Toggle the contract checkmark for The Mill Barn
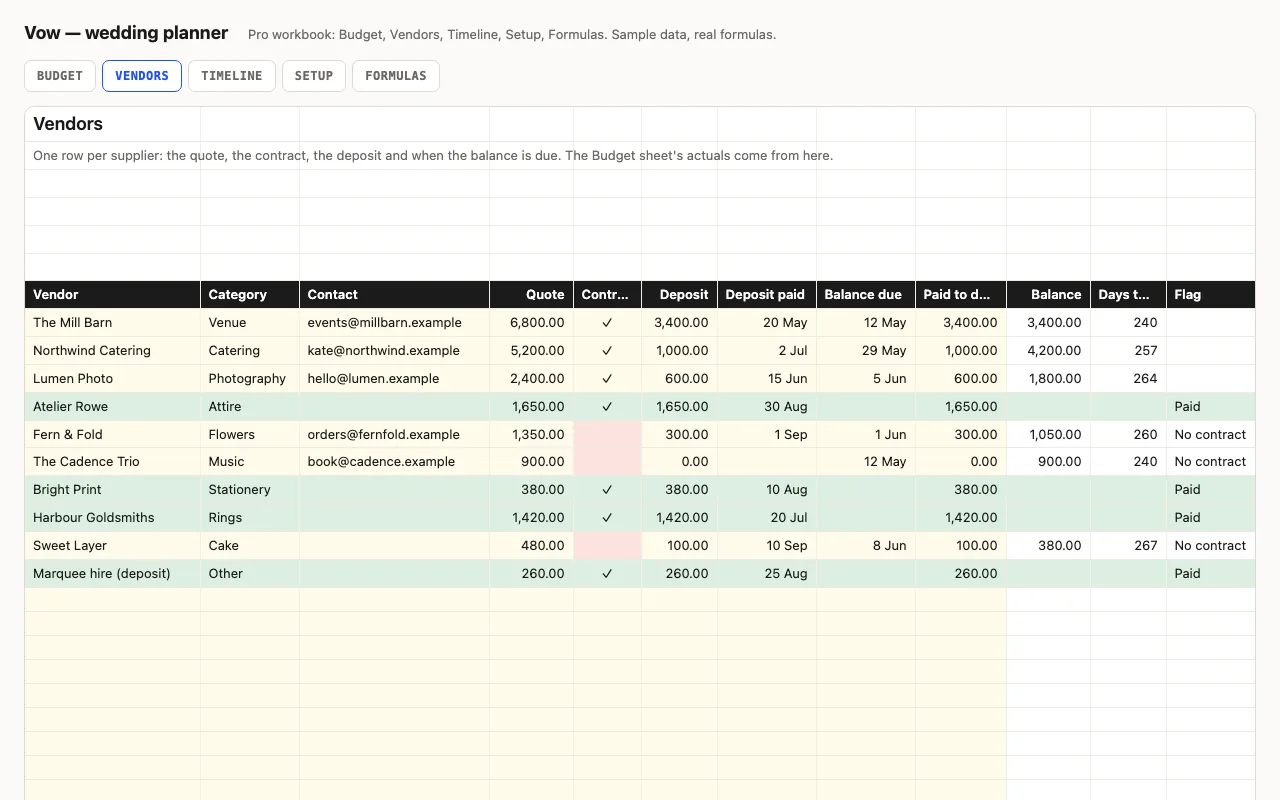1280x800 pixels. pos(607,323)
